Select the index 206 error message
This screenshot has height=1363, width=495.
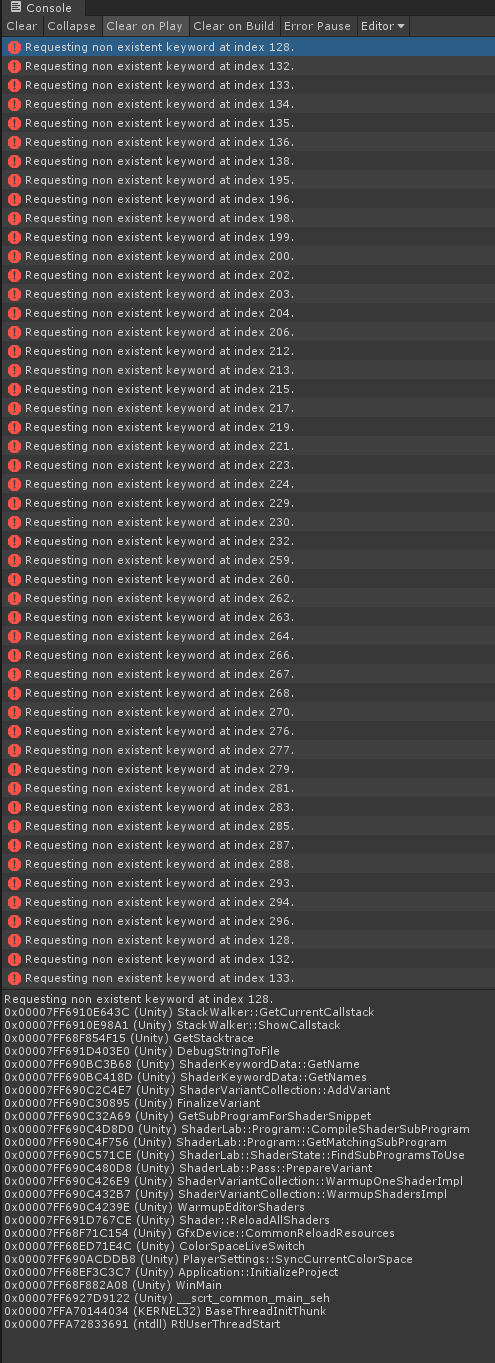point(247,332)
